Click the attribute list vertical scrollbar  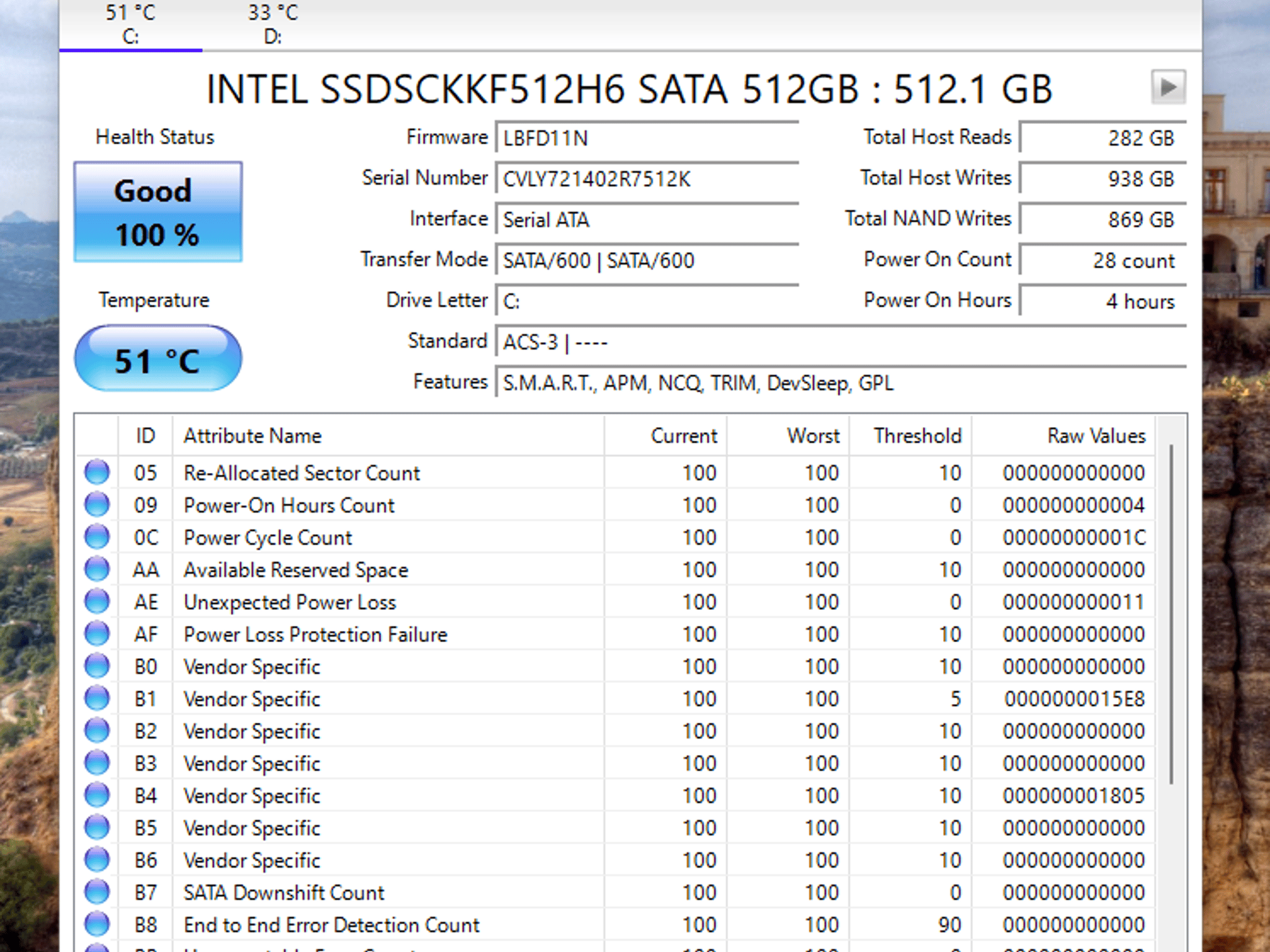1171,614
